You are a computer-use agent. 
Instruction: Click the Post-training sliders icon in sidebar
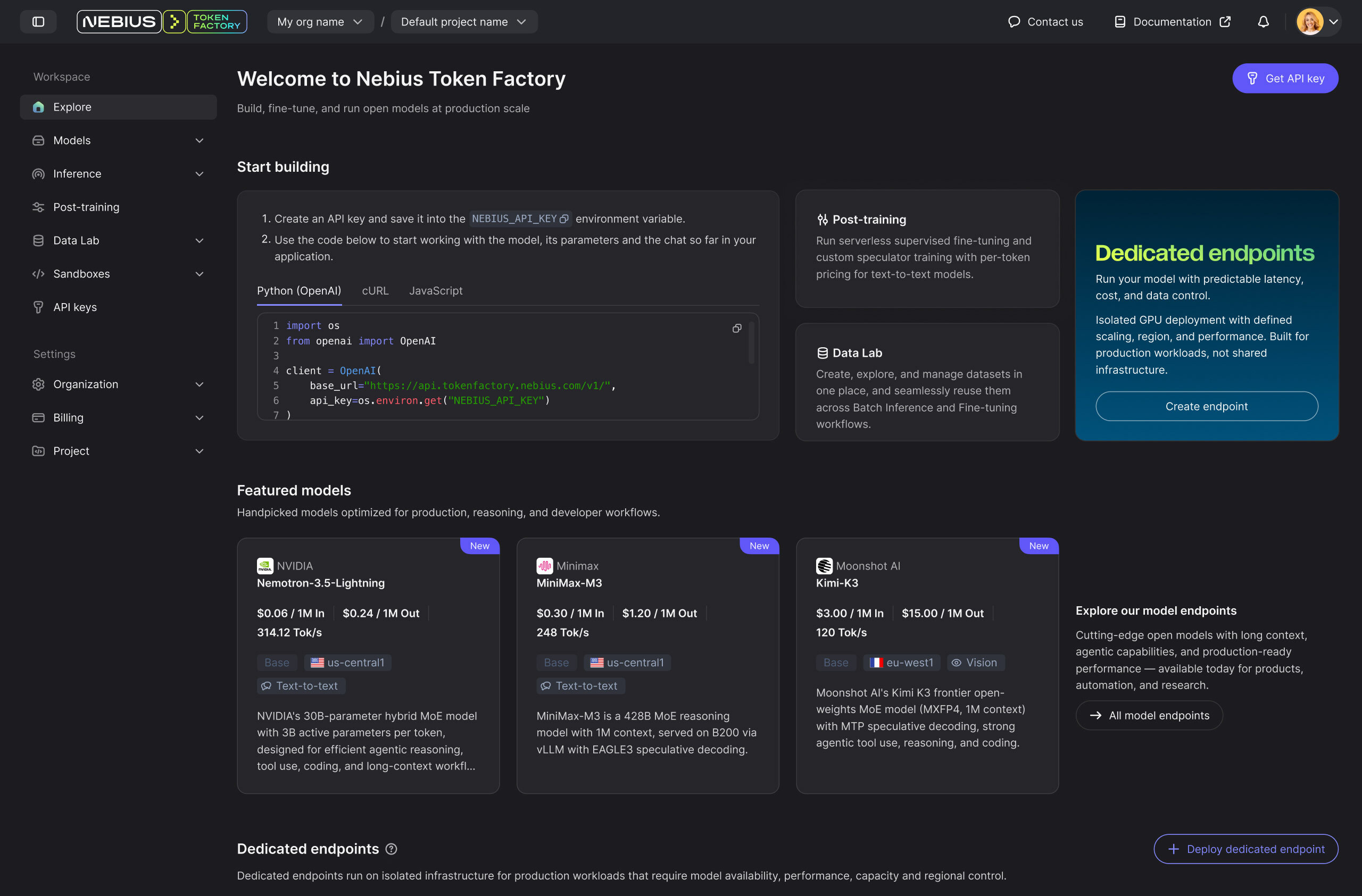tap(38, 207)
